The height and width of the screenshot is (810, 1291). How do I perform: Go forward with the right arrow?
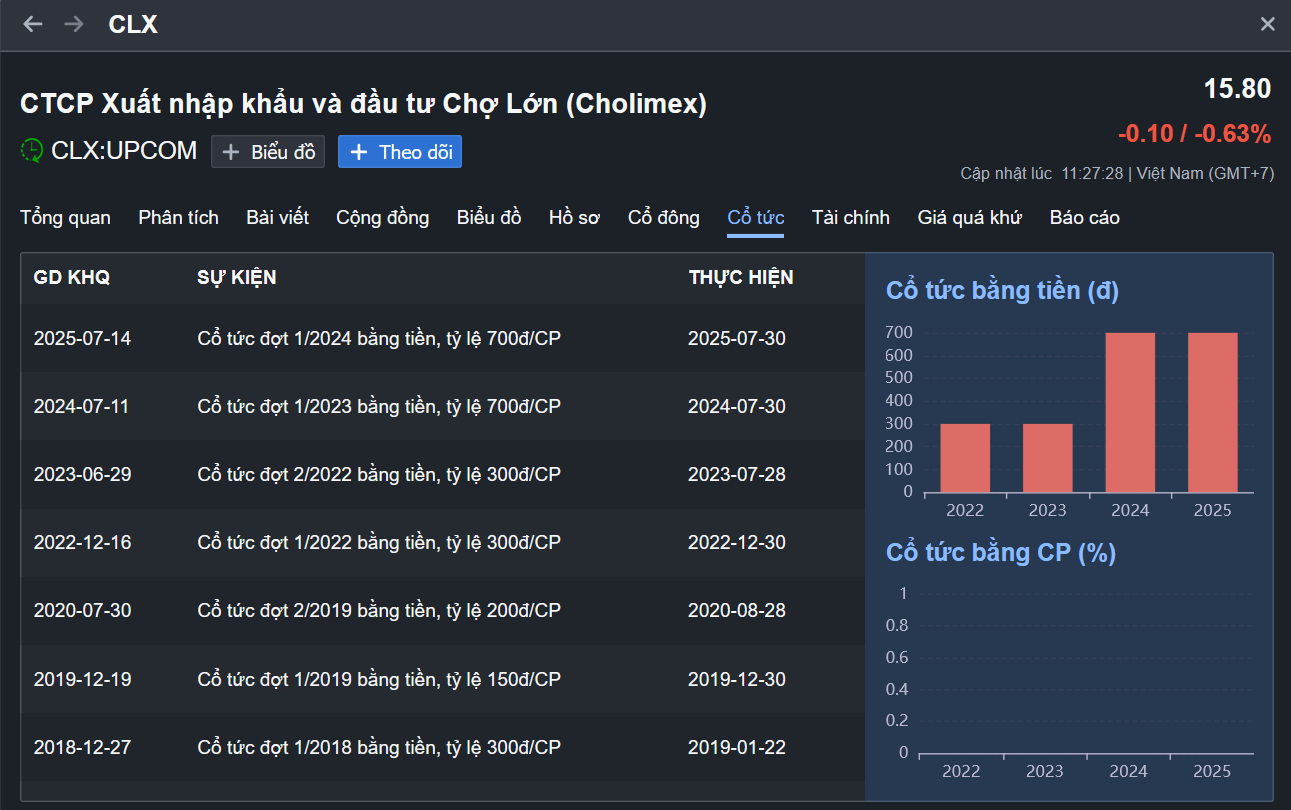coord(73,24)
